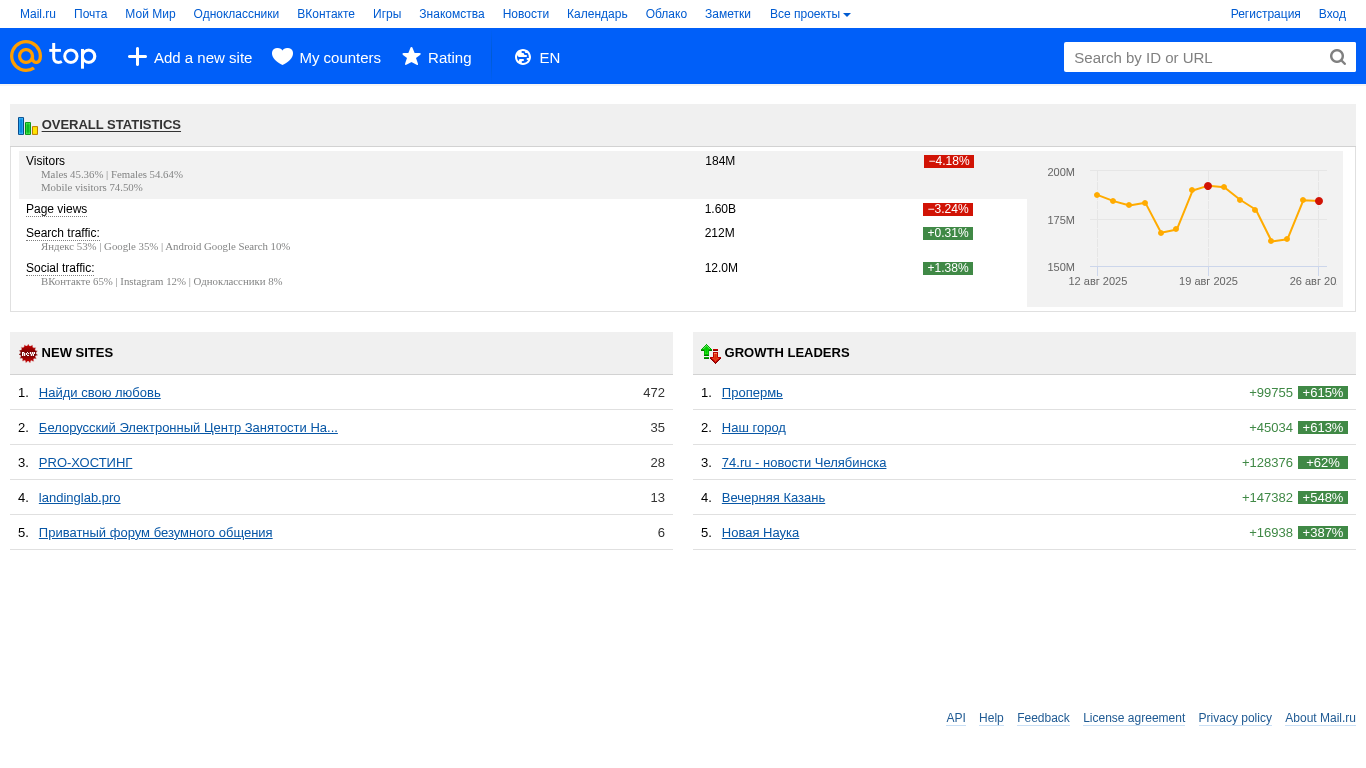Open 74.ru - новости Челябинска link
Screen dimensions: 1366x768
(x=804, y=463)
